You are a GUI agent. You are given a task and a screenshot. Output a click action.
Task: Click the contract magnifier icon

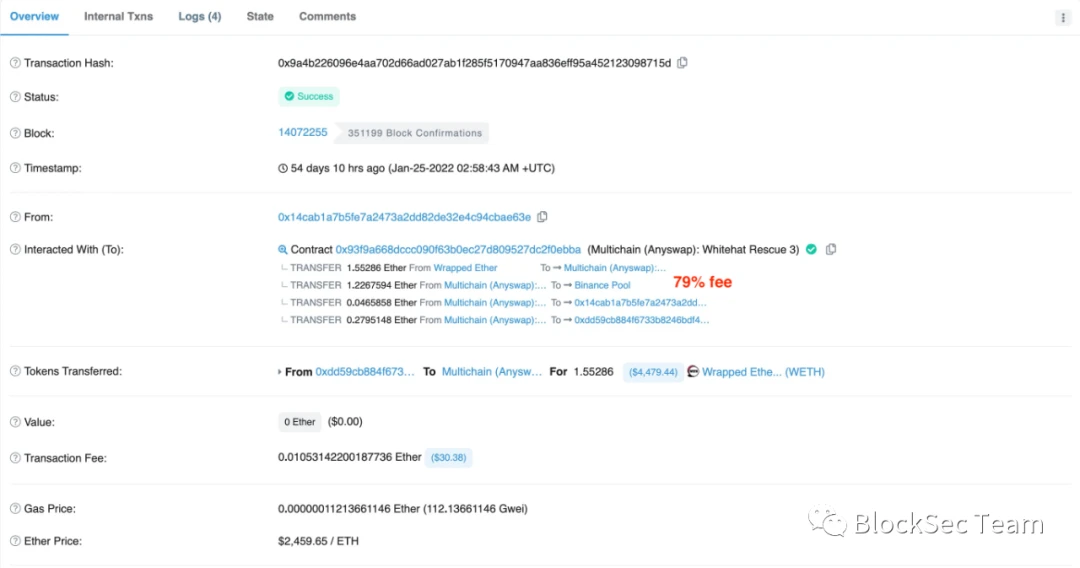[282, 249]
